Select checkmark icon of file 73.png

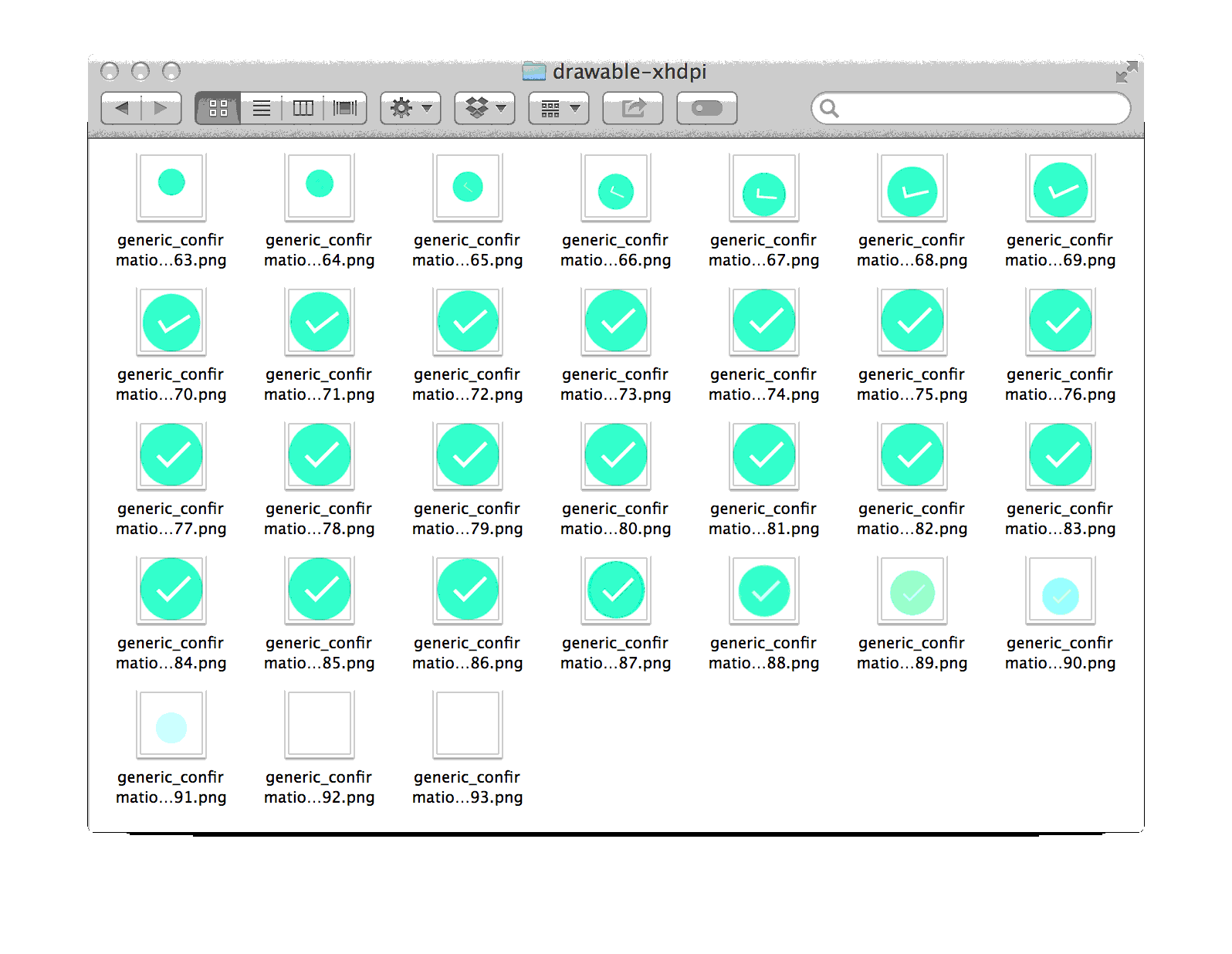[616, 322]
